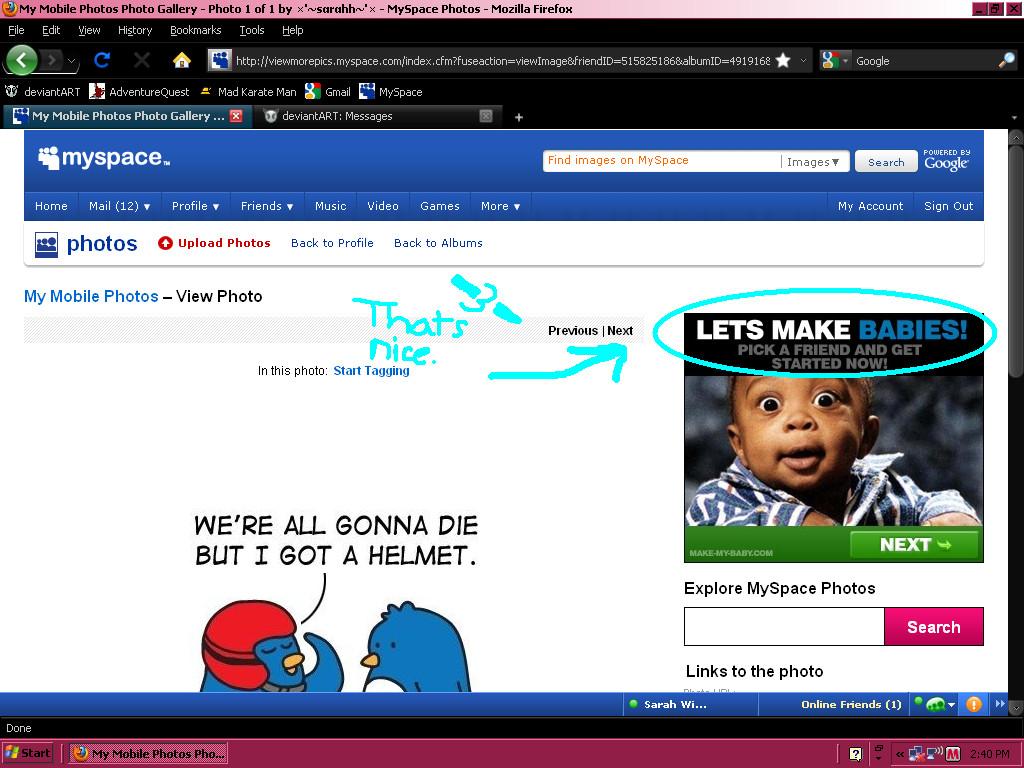Screen dimensions: 1024x768
Task: Open the MySpace bookmark
Action: [x=391, y=91]
